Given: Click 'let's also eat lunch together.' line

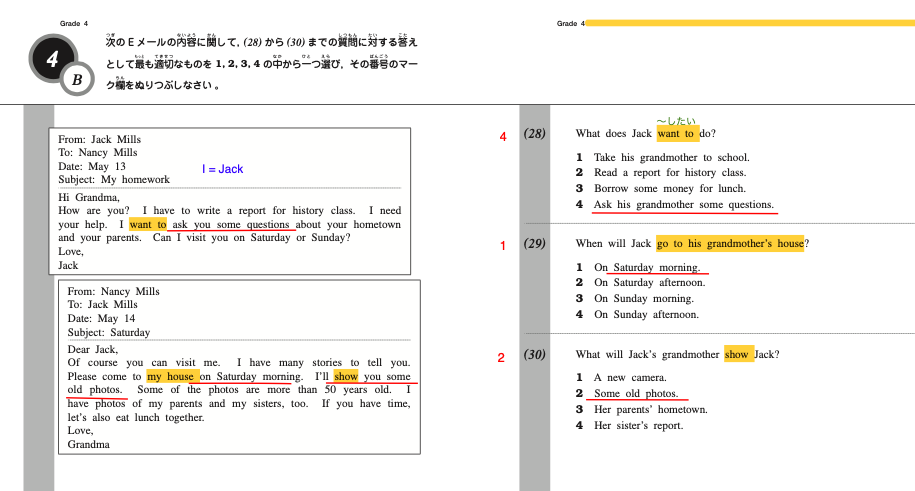Looking at the screenshot, I should click(135, 418).
